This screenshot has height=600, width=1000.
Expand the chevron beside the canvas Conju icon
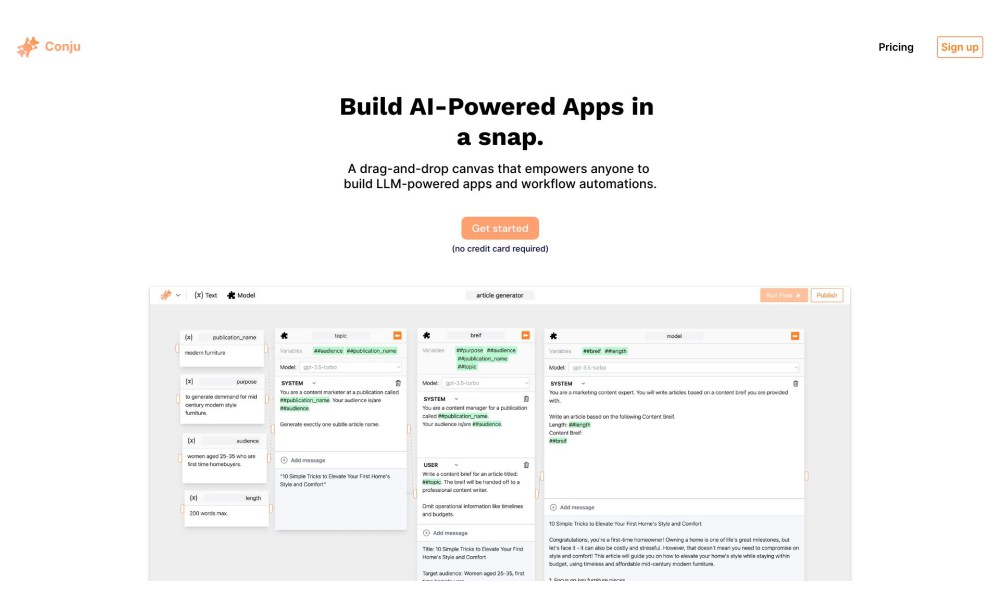pyautogui.click(x=178, y=295)
